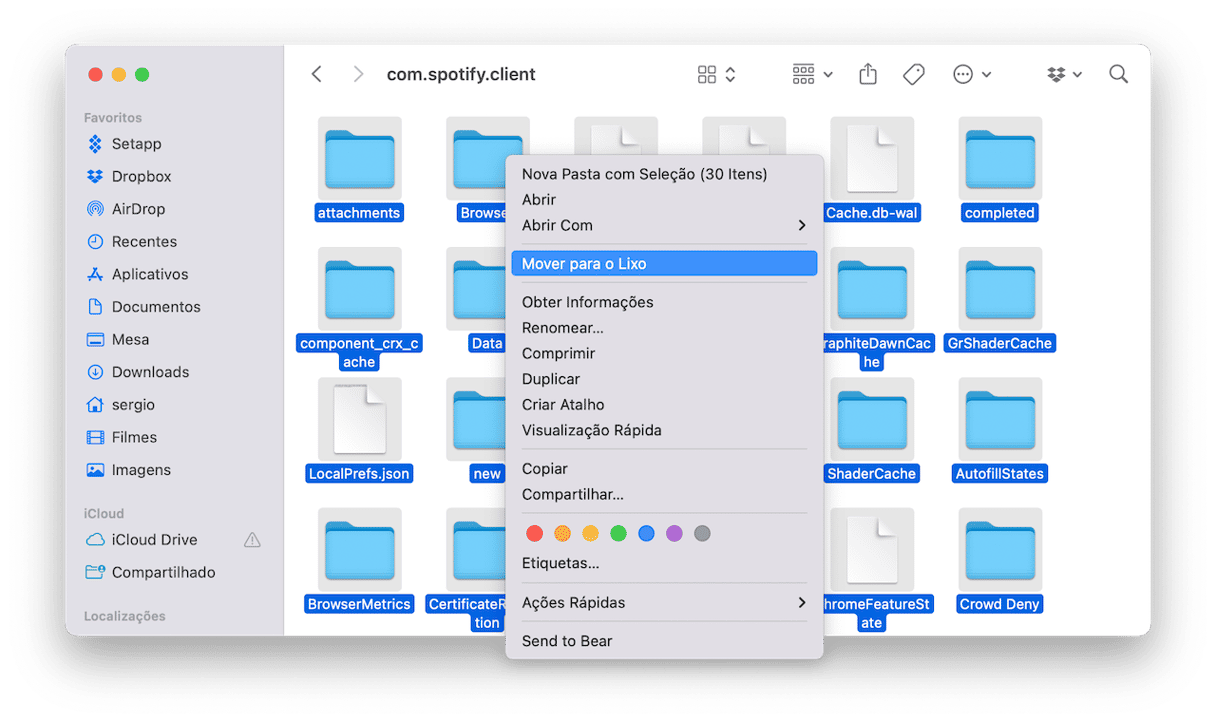Switch to icon grid view
The height and width of the screenshot is (722, 1216).
707,74
